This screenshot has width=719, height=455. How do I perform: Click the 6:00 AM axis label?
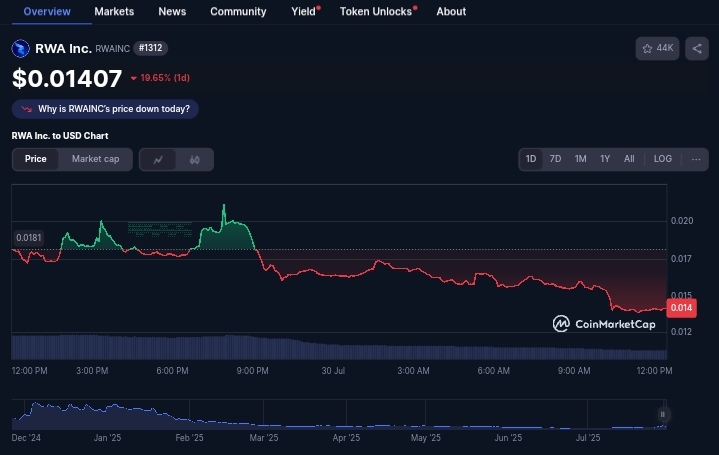[x=493, y=371]
